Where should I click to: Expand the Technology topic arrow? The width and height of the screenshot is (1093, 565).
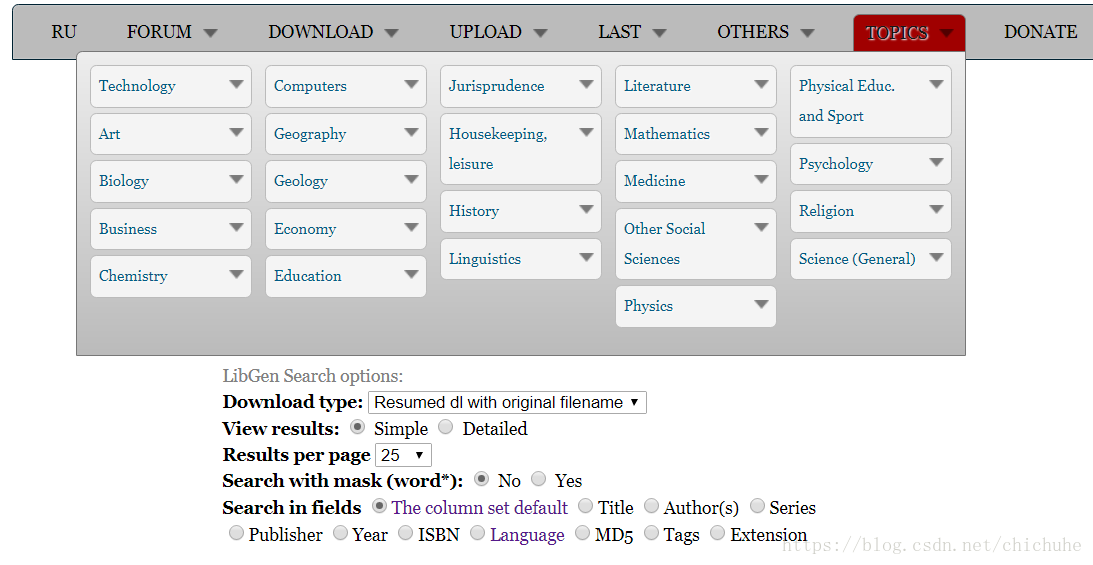(x=236, y=84)
